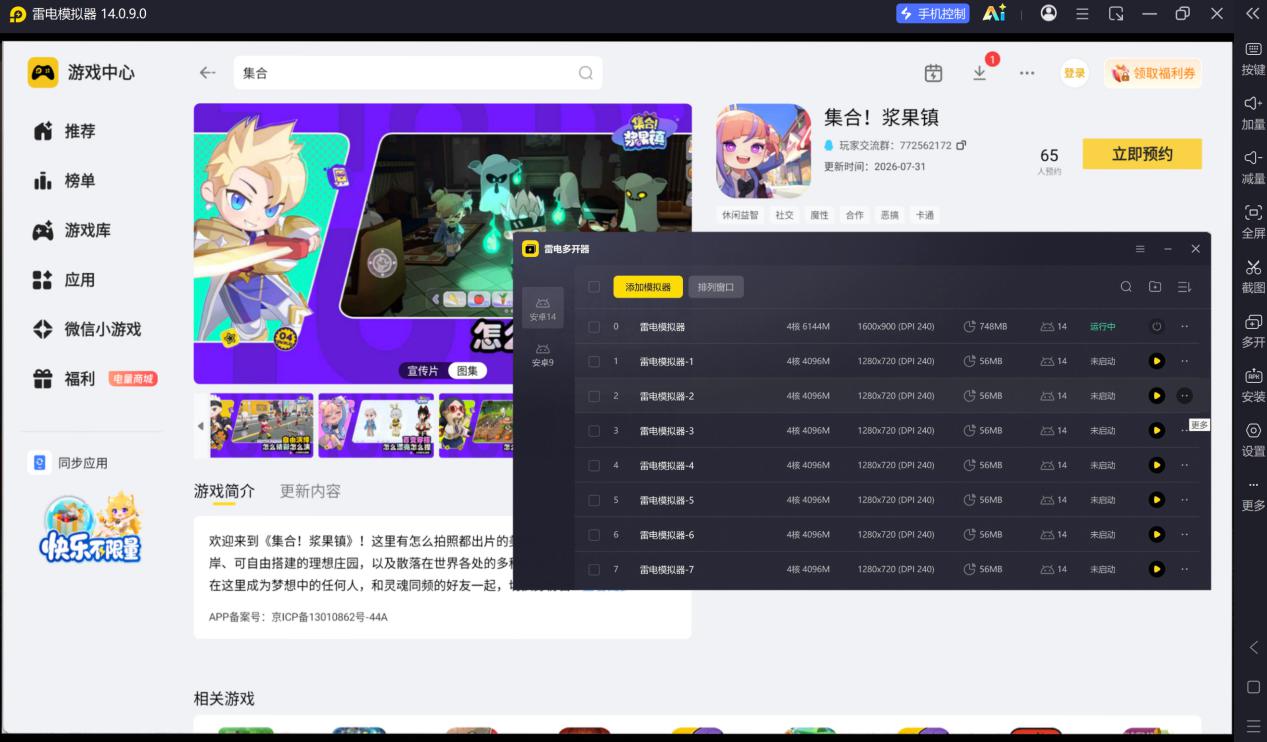The width and height of the screenshot is (1267, 742).
Task: Click the search field containing 集合
Action: tap(418, 73)
